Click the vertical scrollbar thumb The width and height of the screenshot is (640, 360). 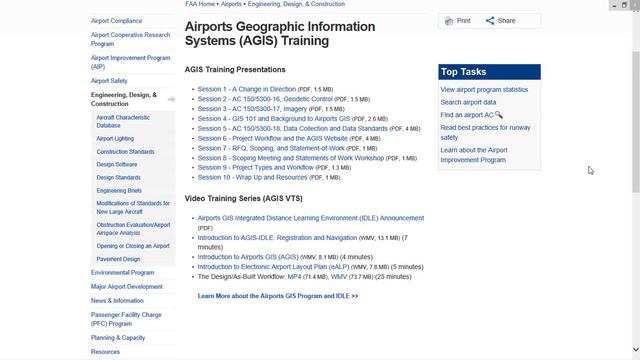[636, 122]
